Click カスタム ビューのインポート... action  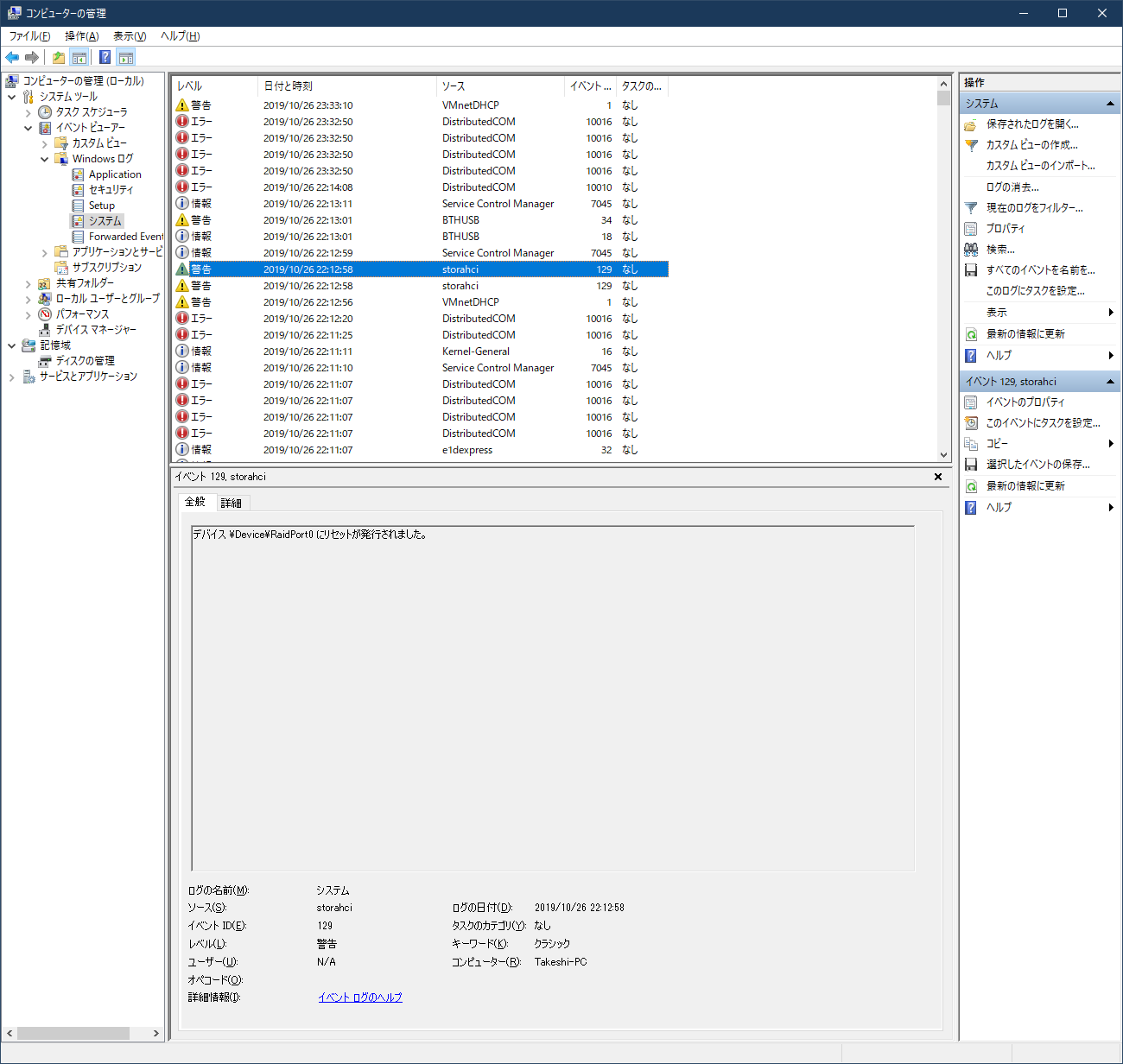coord(1040,166)
